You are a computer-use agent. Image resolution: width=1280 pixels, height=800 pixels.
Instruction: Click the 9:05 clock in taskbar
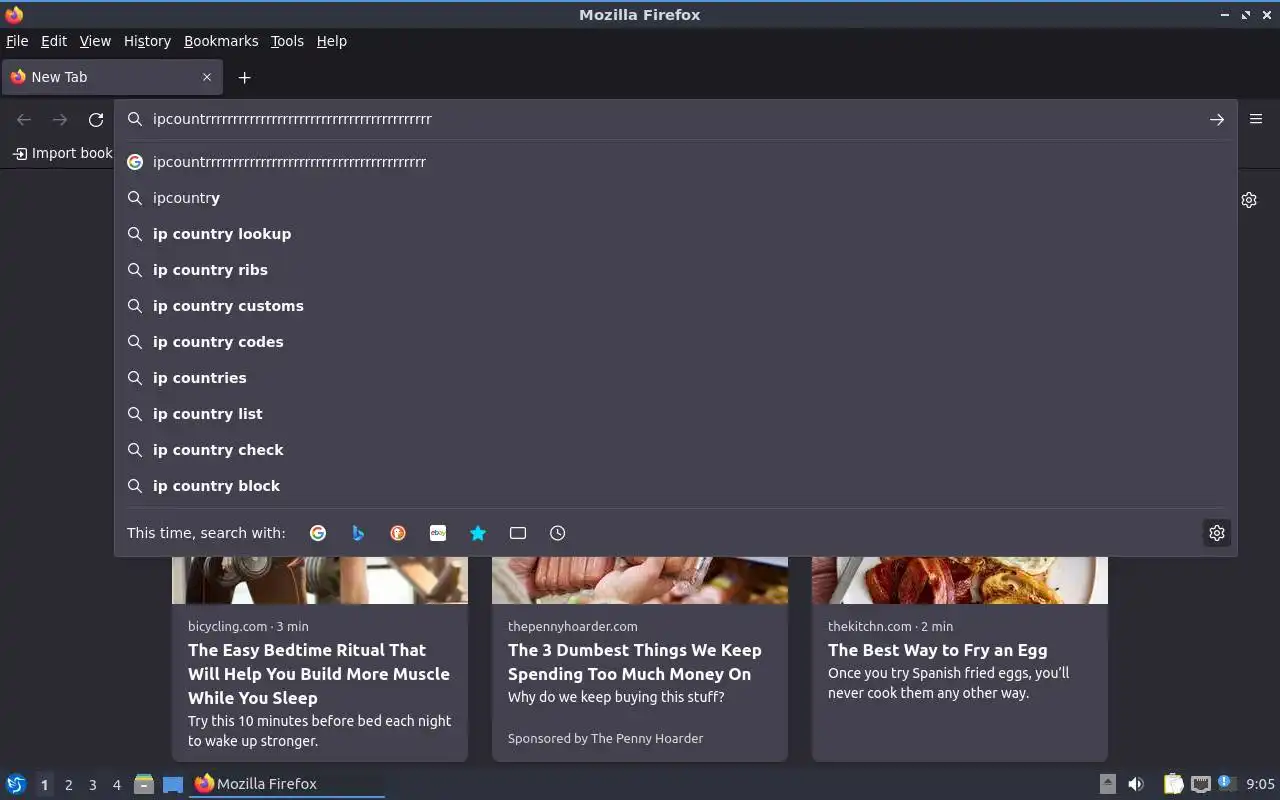click(x=1260, y=784)
